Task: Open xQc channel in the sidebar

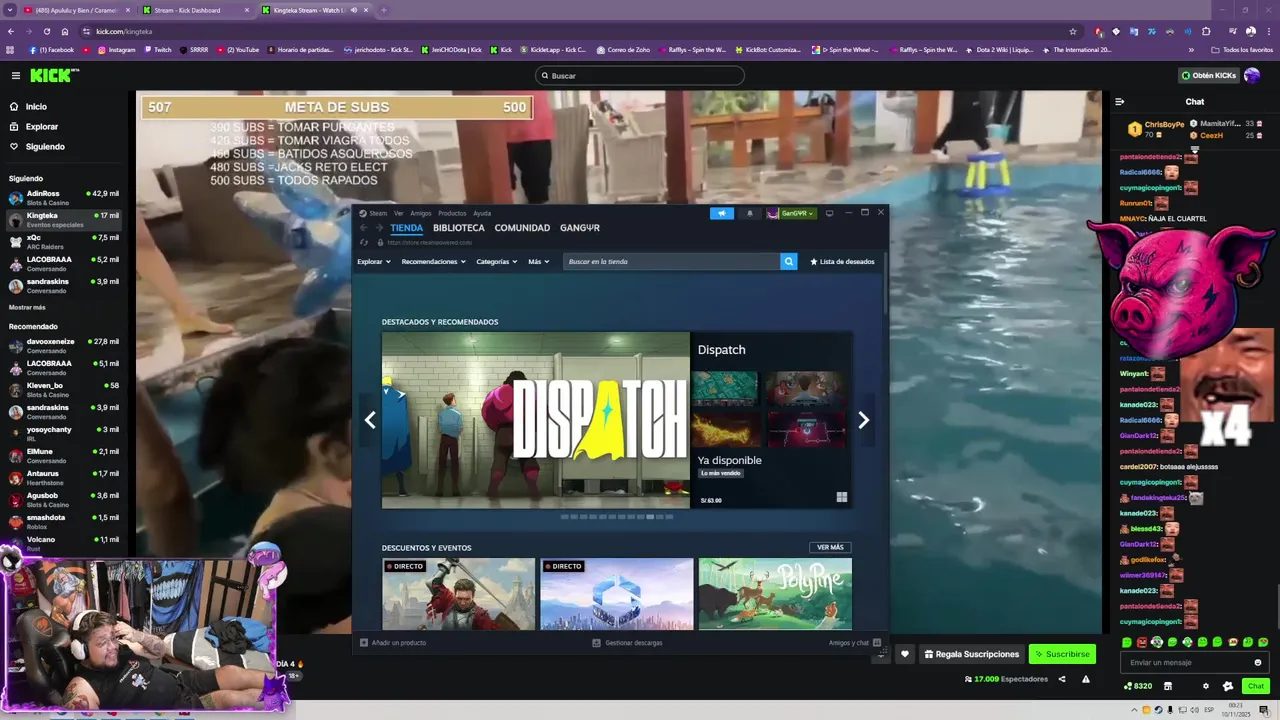Action: pos(64,241)
